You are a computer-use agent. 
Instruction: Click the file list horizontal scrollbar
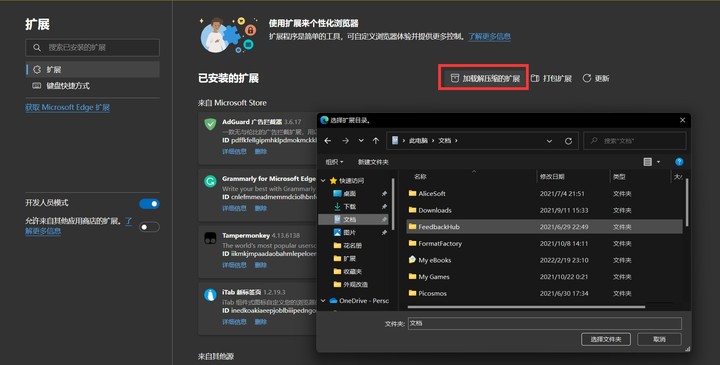(526, 307)
